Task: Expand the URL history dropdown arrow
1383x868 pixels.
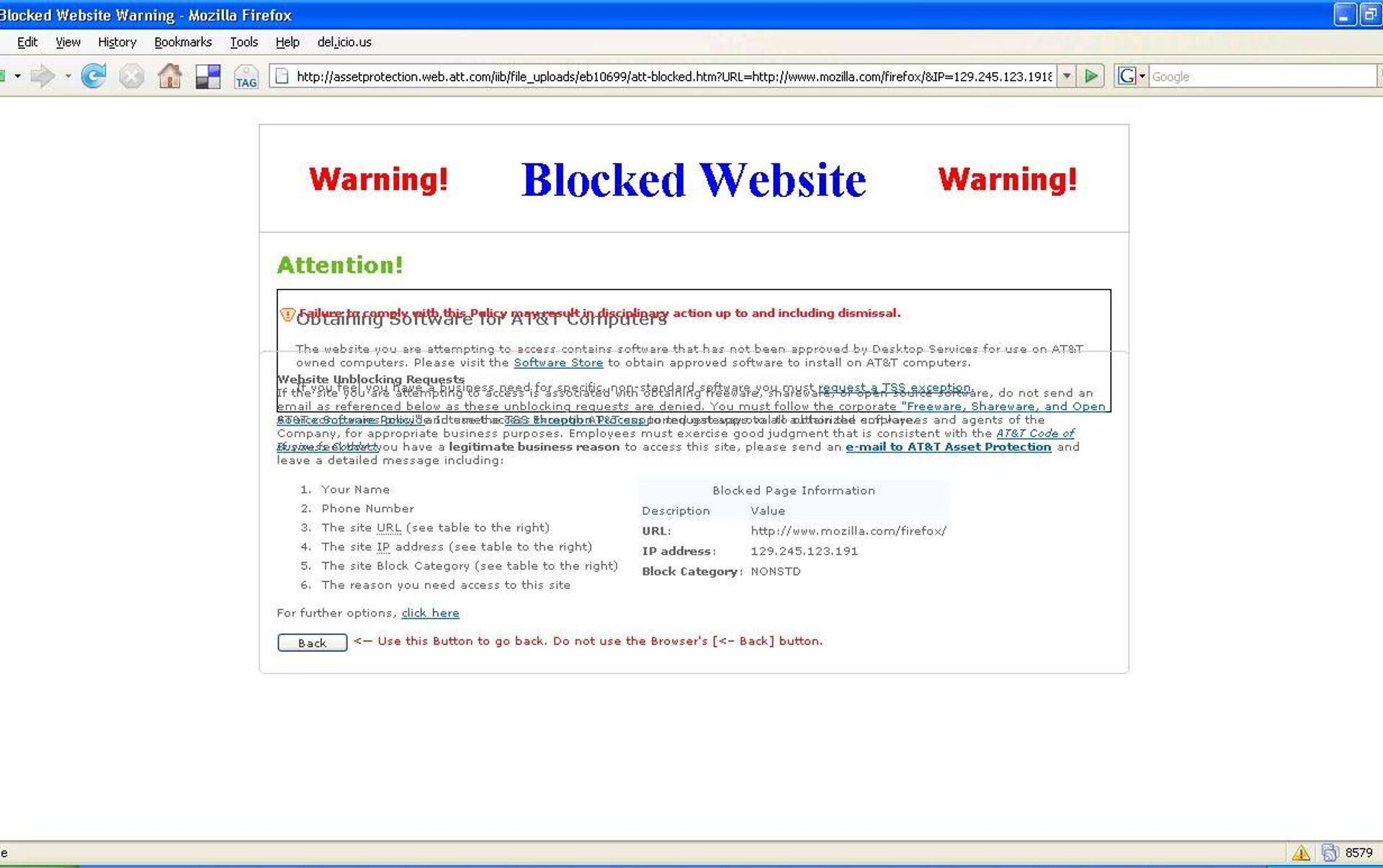Action: (x=1067, y=76)
